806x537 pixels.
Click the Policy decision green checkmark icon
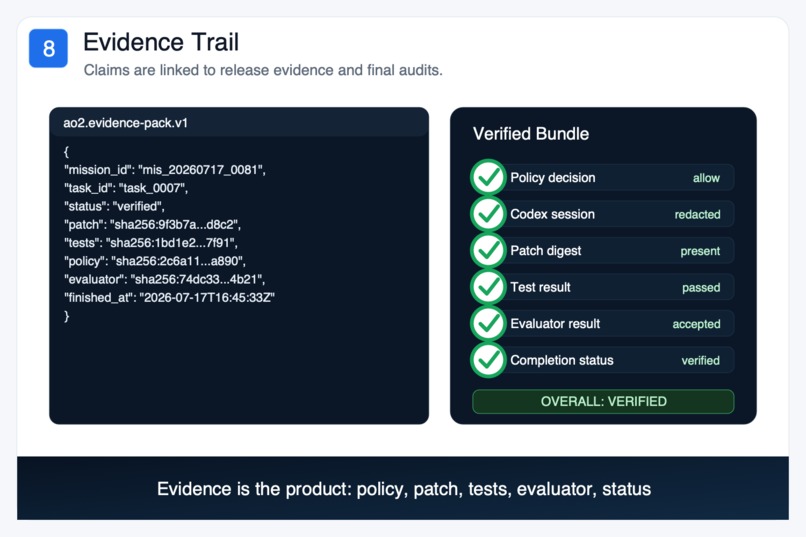[x=488, y=177]
